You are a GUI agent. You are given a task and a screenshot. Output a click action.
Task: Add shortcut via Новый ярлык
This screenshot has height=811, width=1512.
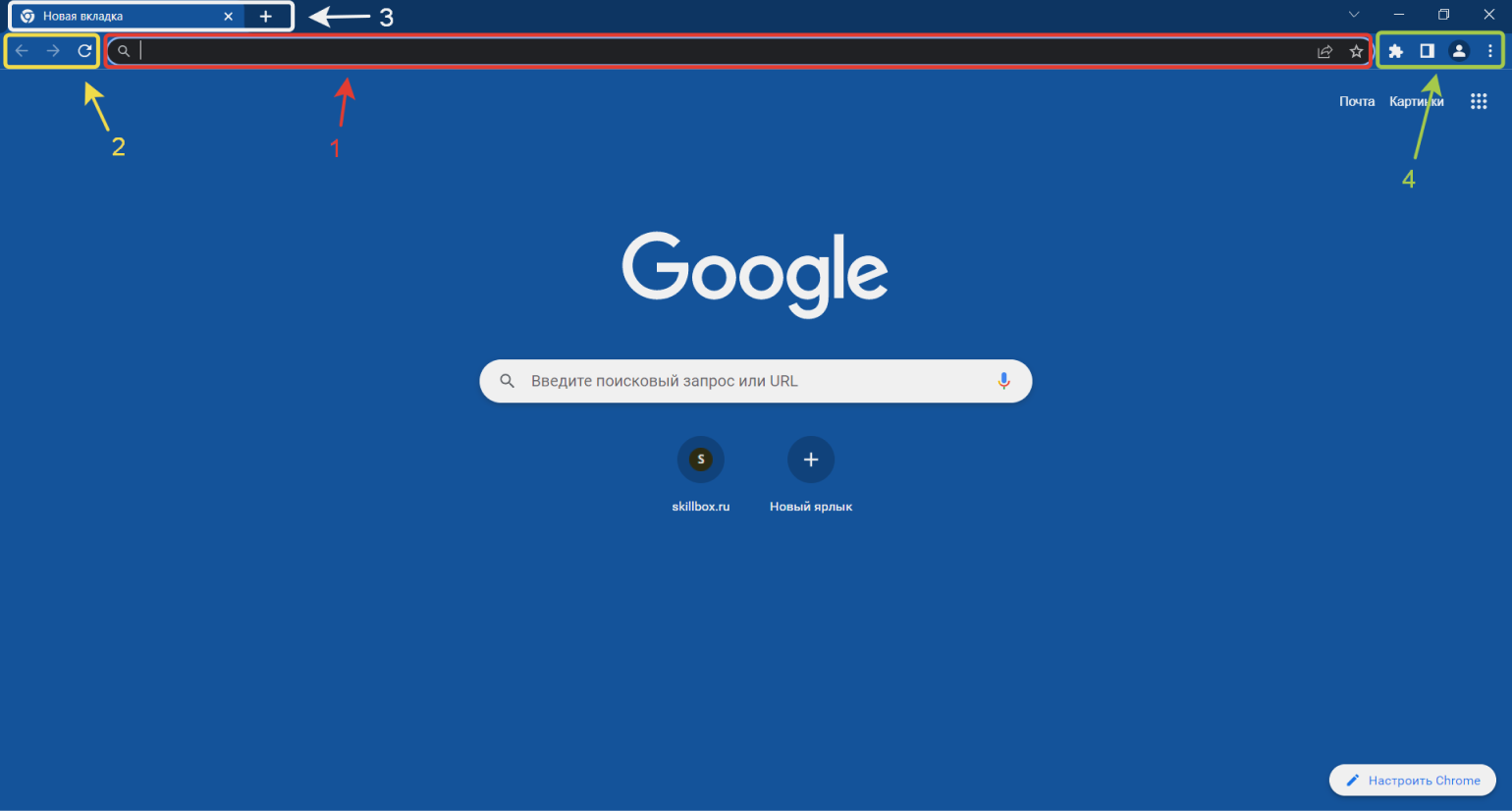coord(811,475)
